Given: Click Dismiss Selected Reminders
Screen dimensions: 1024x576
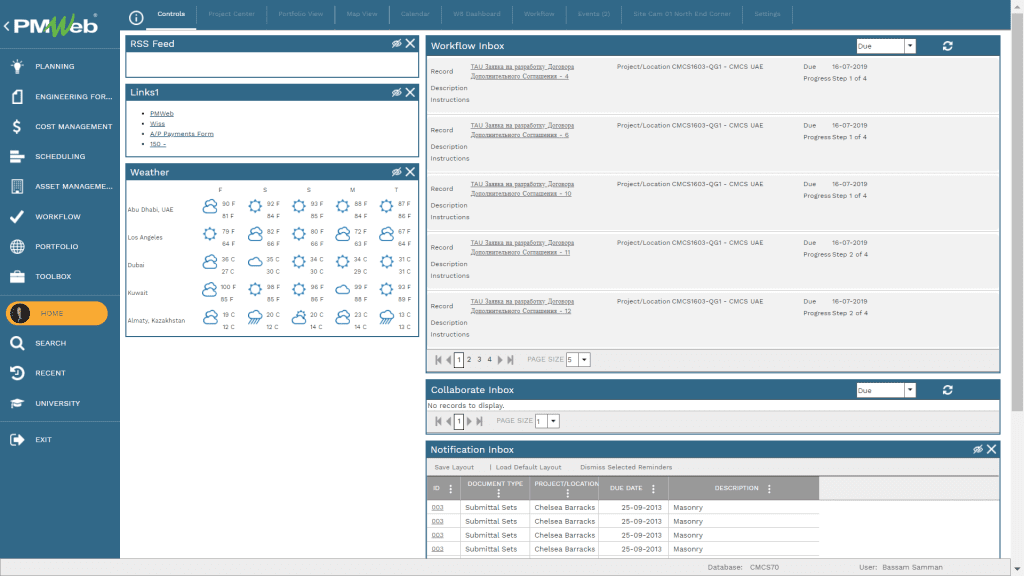Looking at the screenshot, I should coord(626,468).
